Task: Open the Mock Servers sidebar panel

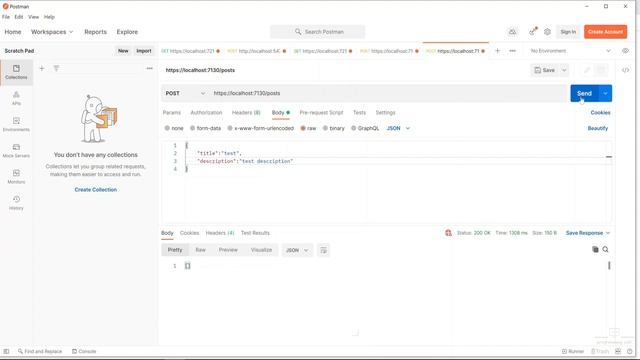Action: point(16,151)
